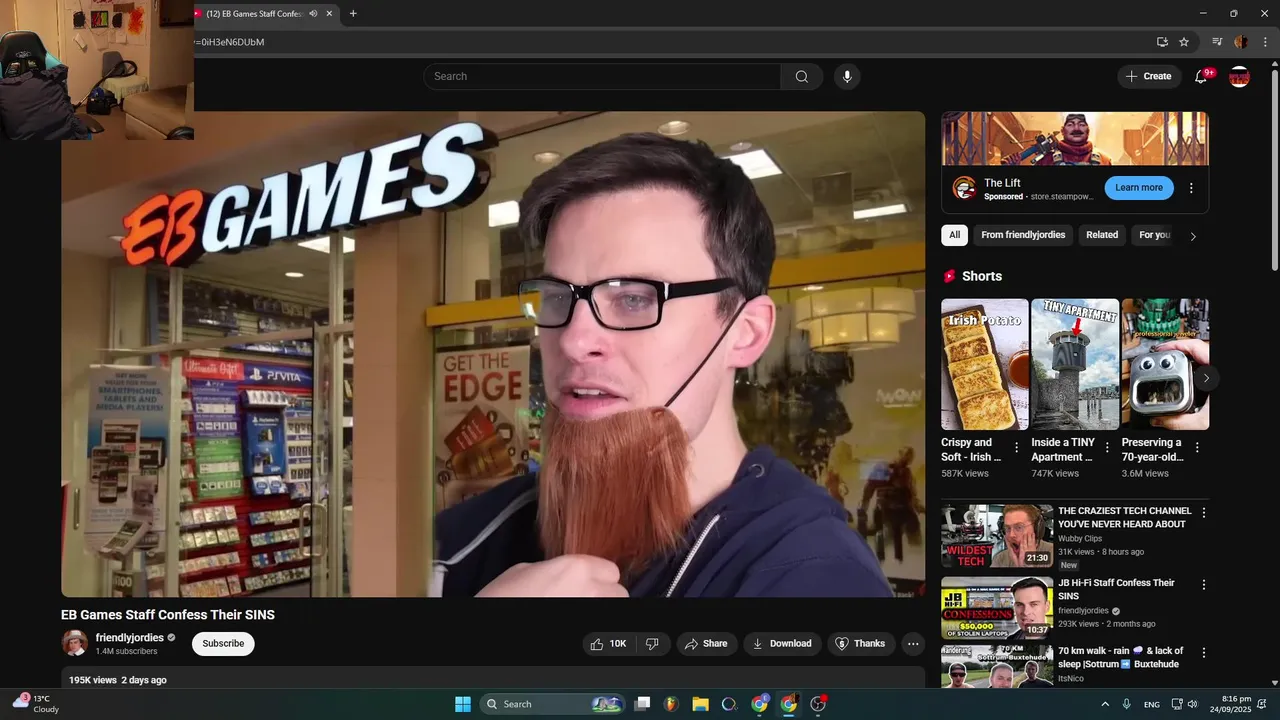Show next Shorts with the arrow
Image resolution: width=1280 pixels, height=720 pixels.
1206,378
